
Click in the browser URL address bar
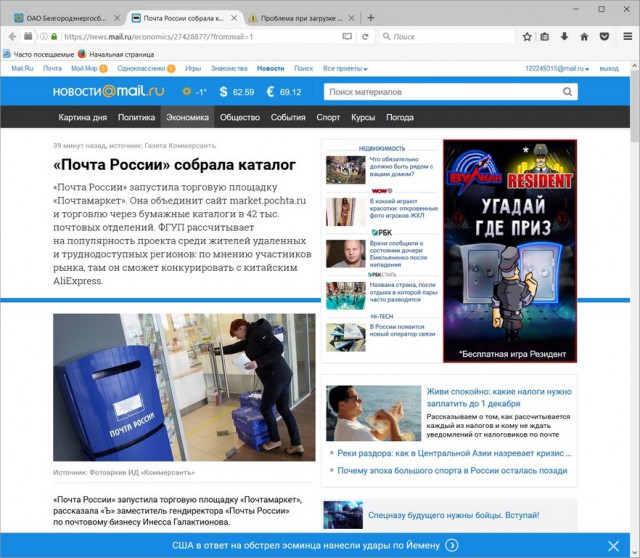pos(200,37)
